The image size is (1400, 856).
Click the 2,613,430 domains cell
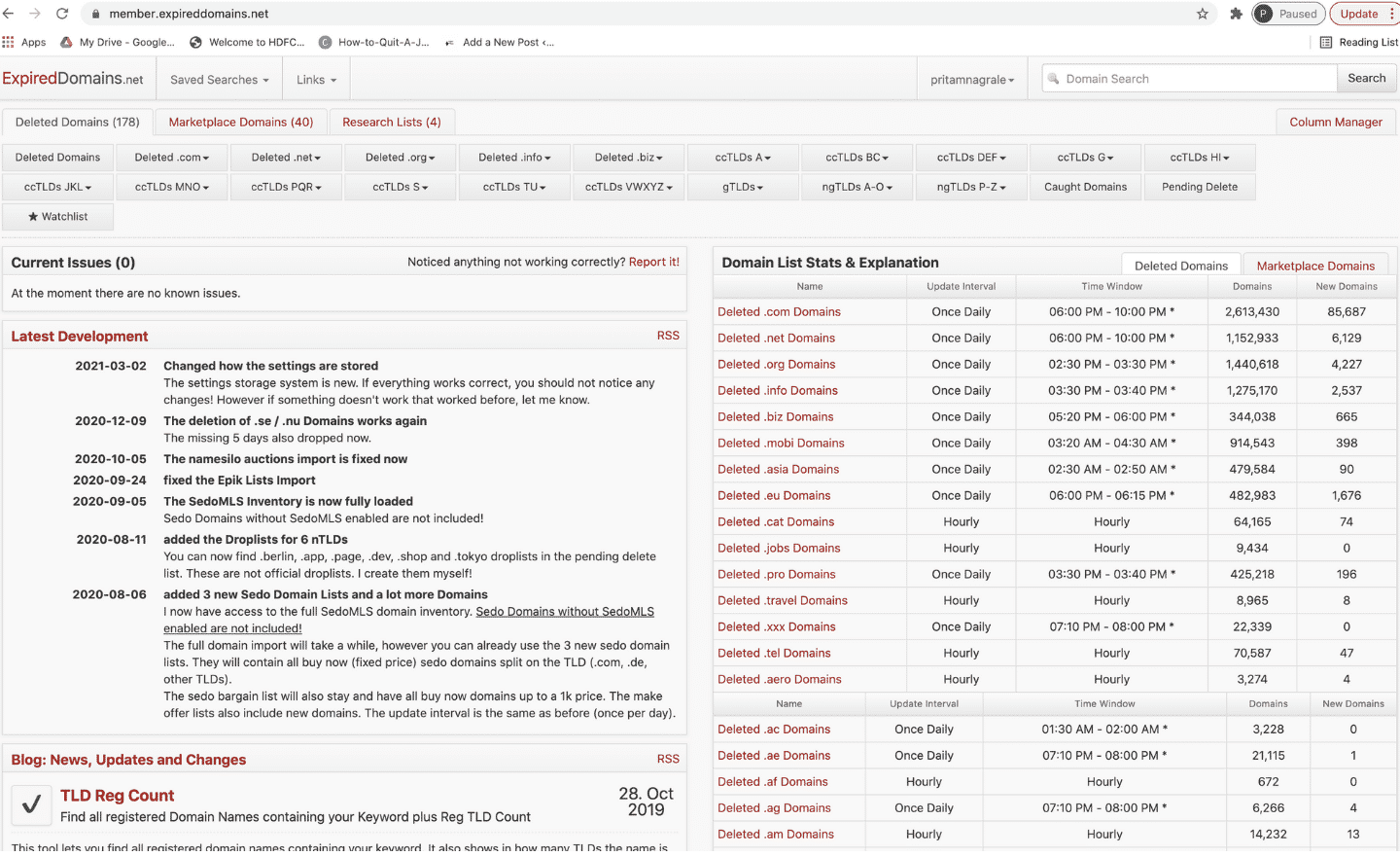1252,312
